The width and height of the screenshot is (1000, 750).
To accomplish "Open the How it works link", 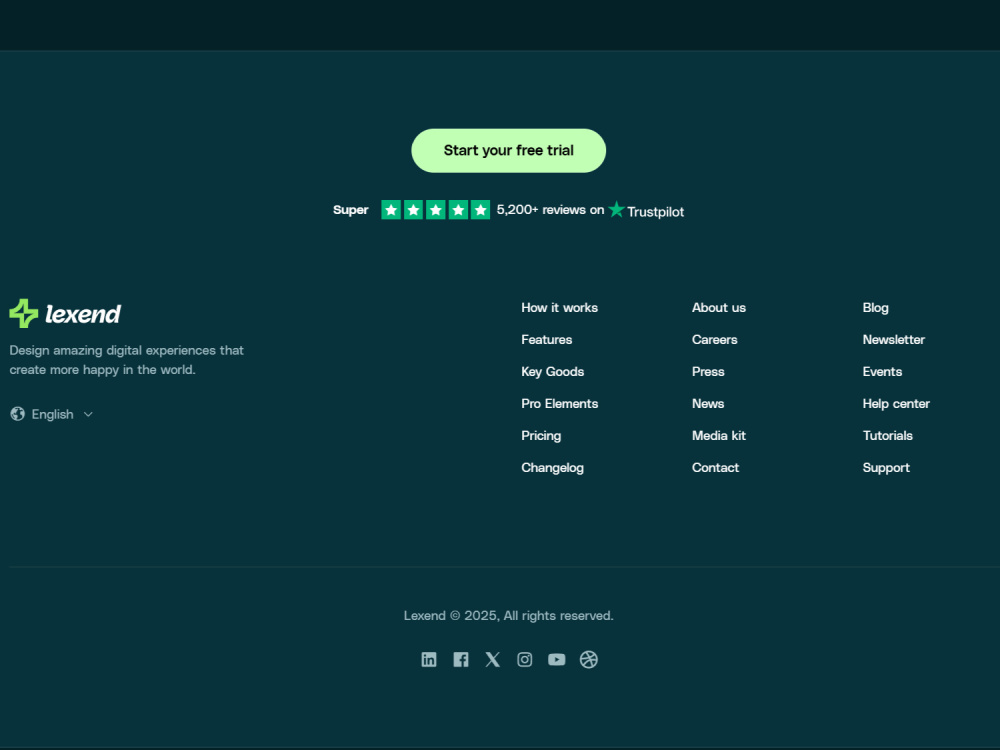I will coord(559,307).
